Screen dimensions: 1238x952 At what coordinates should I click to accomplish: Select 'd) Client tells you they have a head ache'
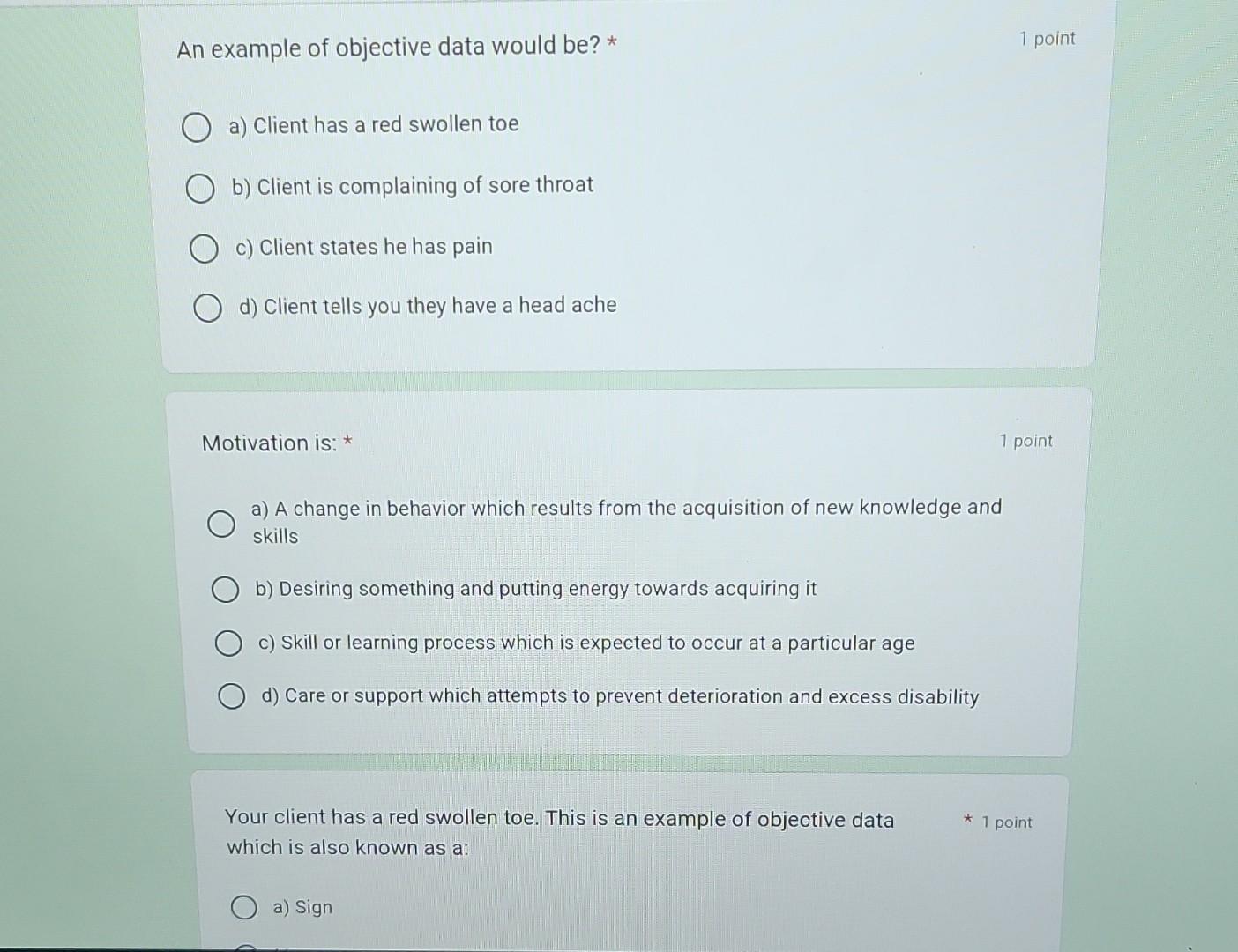pyautogui.click(x=207, y=308)
